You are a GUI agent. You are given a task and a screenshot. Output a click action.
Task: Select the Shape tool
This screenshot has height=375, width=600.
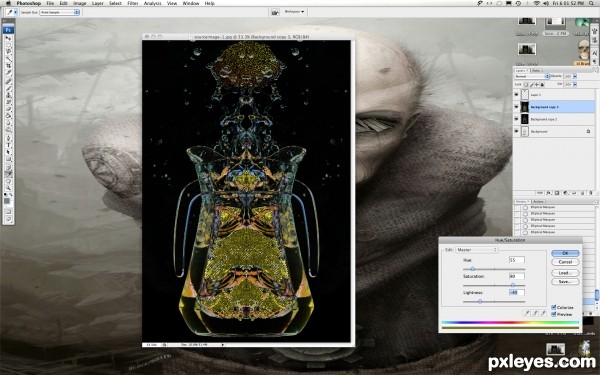click(x=8, y=160)
